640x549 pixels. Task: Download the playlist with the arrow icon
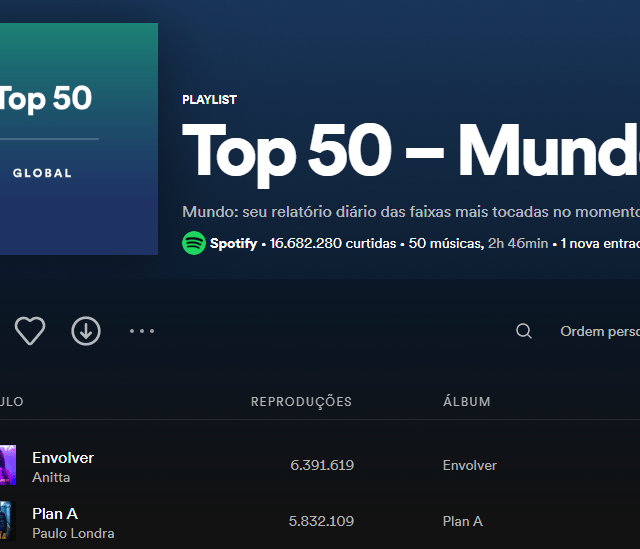(86, 331)
